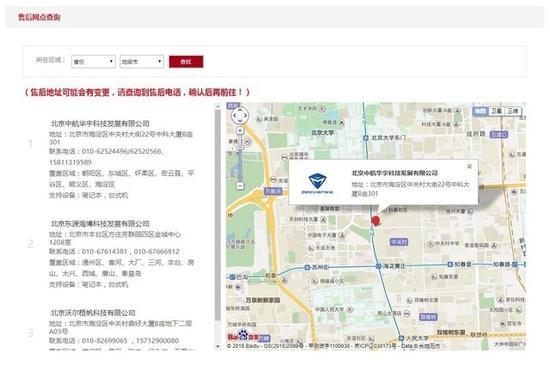
Task: Click 知春里 subway station icon
Action: [450, 264]
